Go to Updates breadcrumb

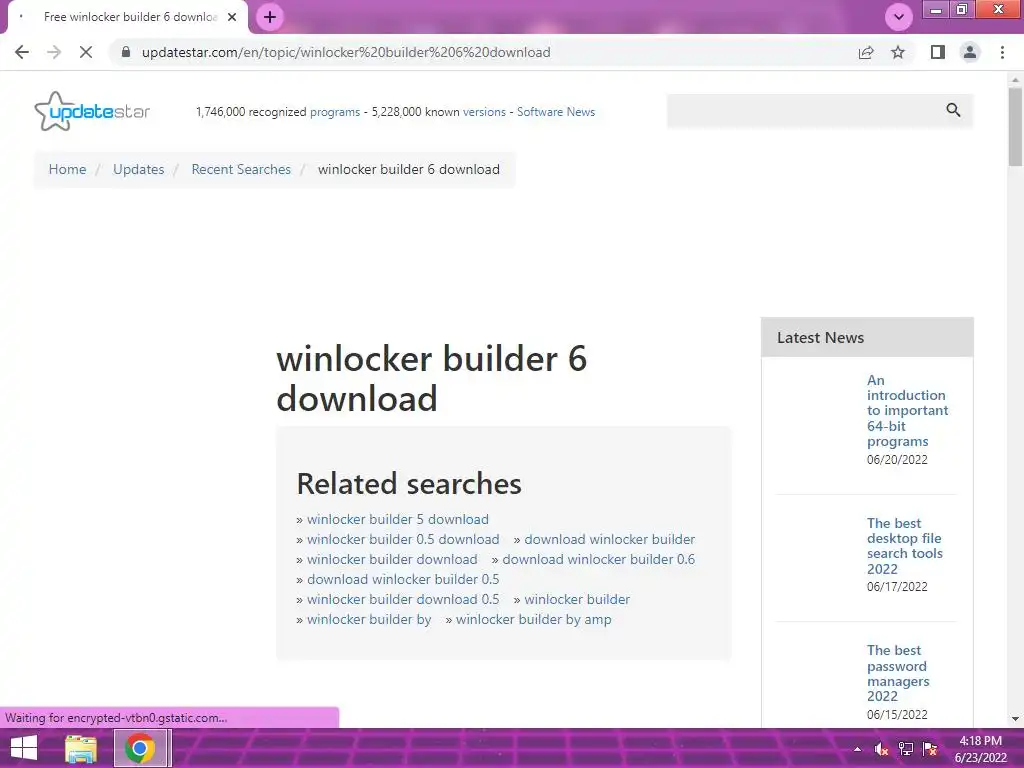click(138, 169)
